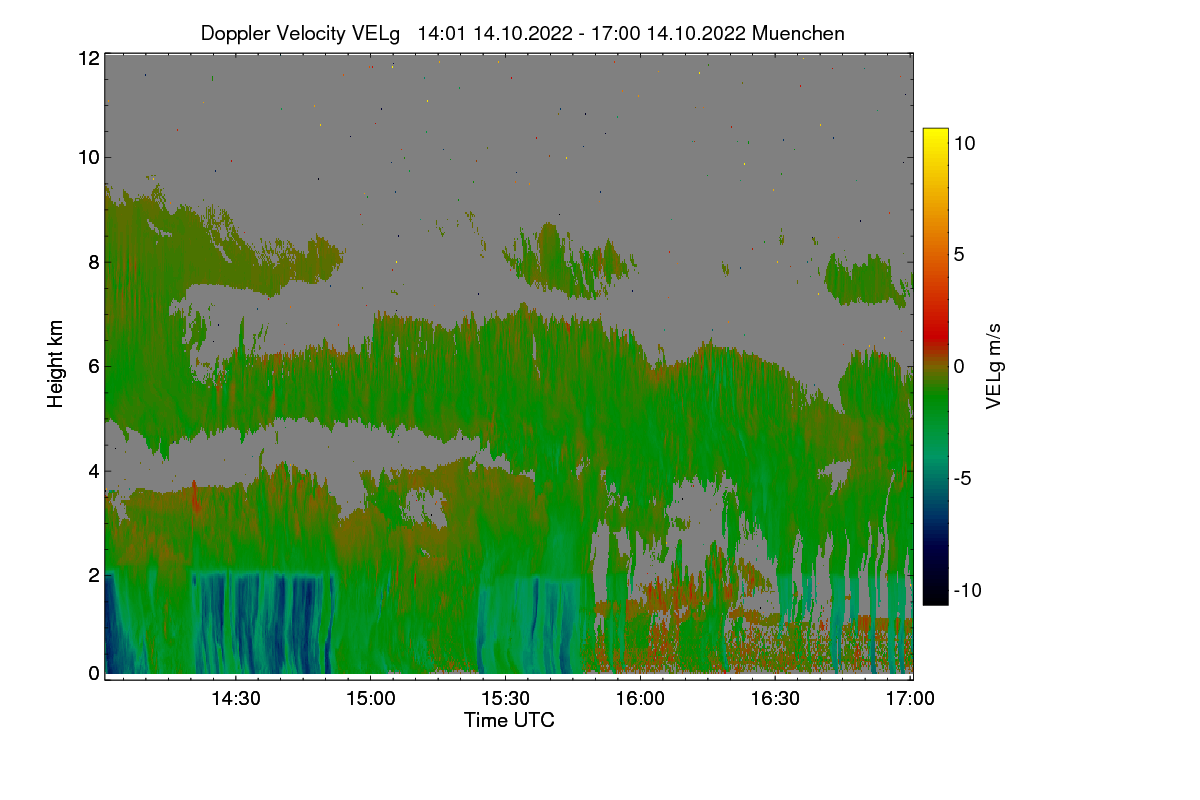This screenshot has width=1200, height=800.
Task: Click the 'Time UTC' axis label
Action: (509, 720)
